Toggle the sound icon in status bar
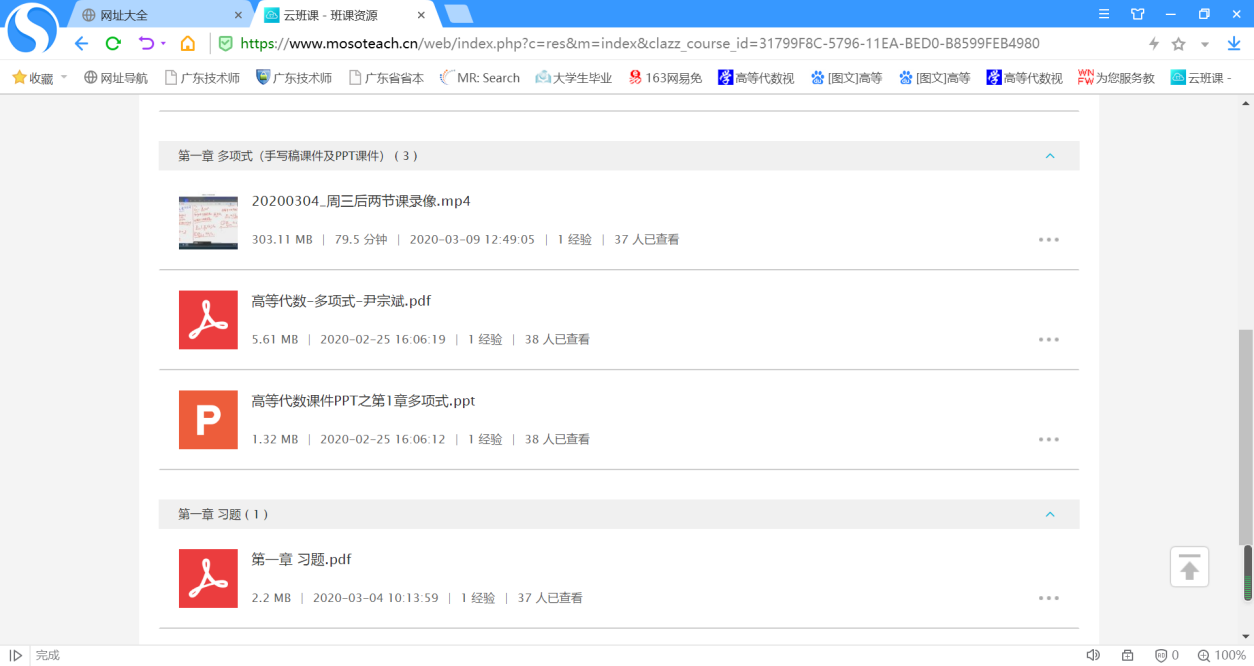The image size is (1254, 666). 1093,655
